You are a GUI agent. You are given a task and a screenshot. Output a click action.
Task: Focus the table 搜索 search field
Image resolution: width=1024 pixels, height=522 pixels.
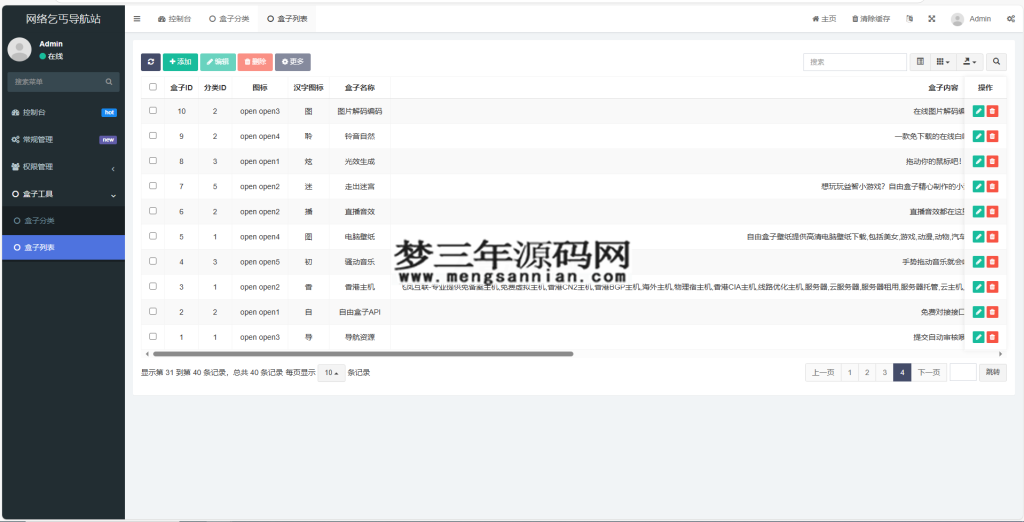point(855,61)
